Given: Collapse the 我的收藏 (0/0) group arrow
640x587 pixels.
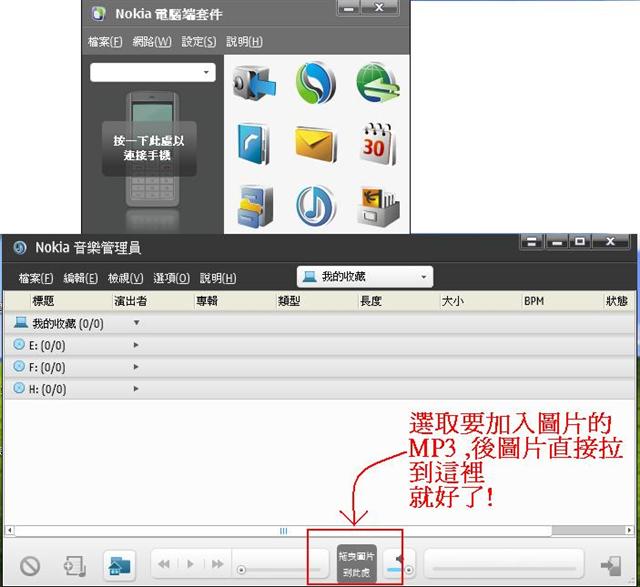Looking at the screenshot, I should (x=136, y=323).
